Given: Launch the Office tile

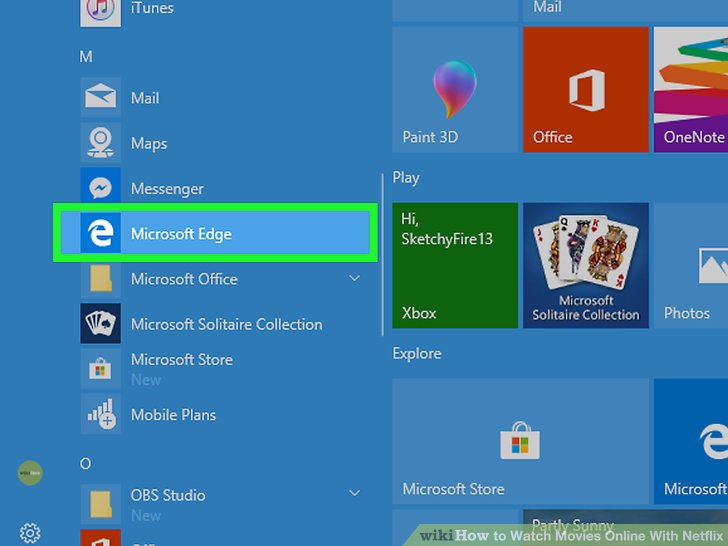Looking at the screenshot, I should 586,89.
